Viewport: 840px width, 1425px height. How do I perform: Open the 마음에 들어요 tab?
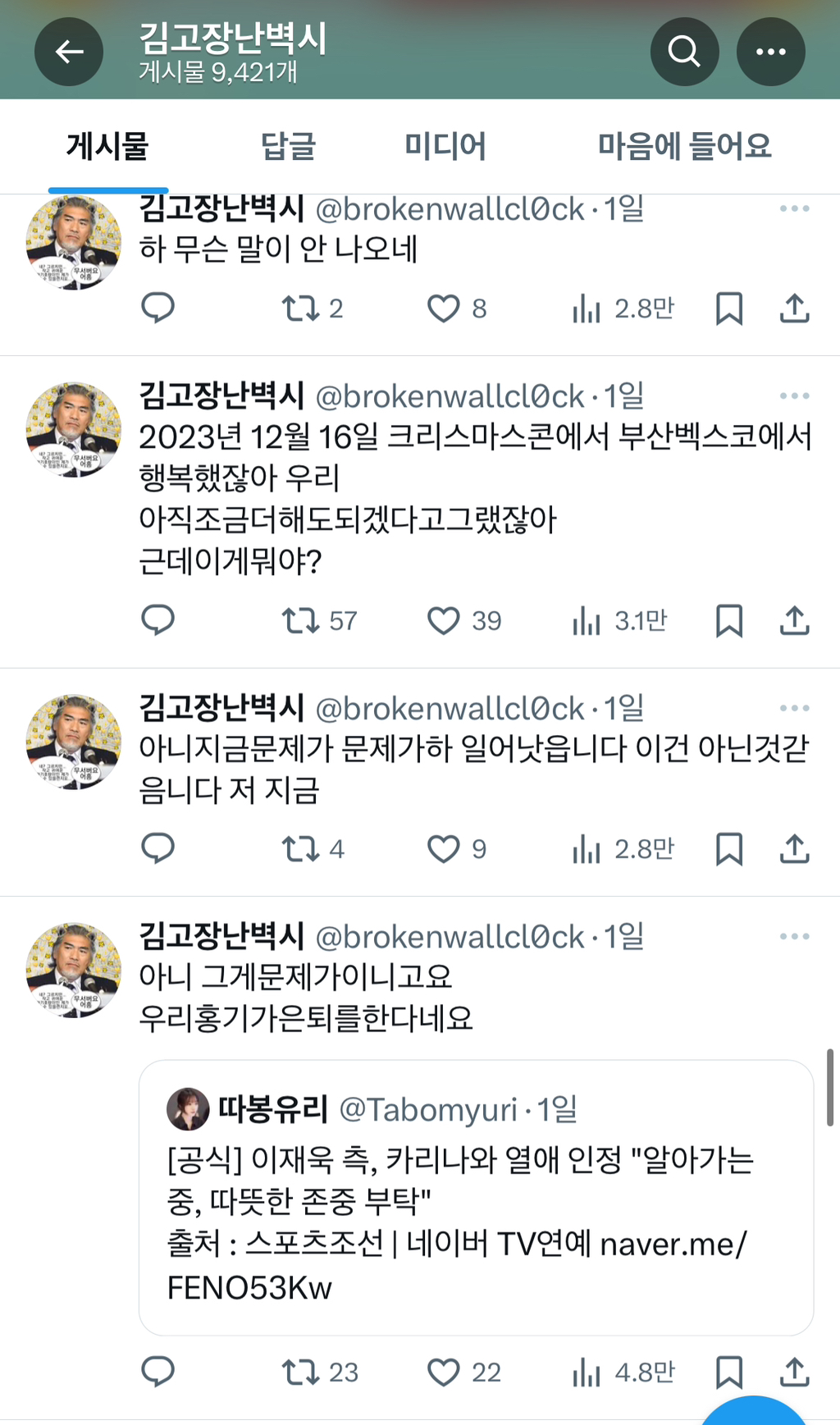[684, 146]
